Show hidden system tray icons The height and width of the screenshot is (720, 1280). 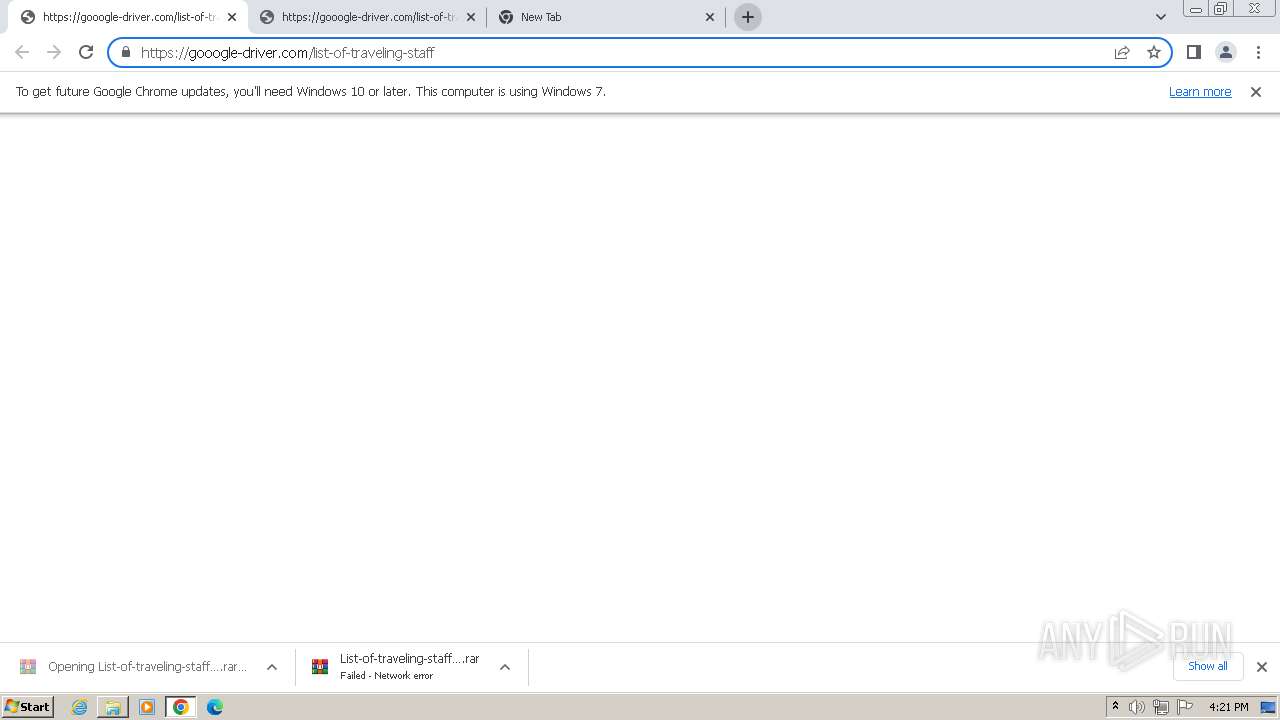pos(1116,707)
